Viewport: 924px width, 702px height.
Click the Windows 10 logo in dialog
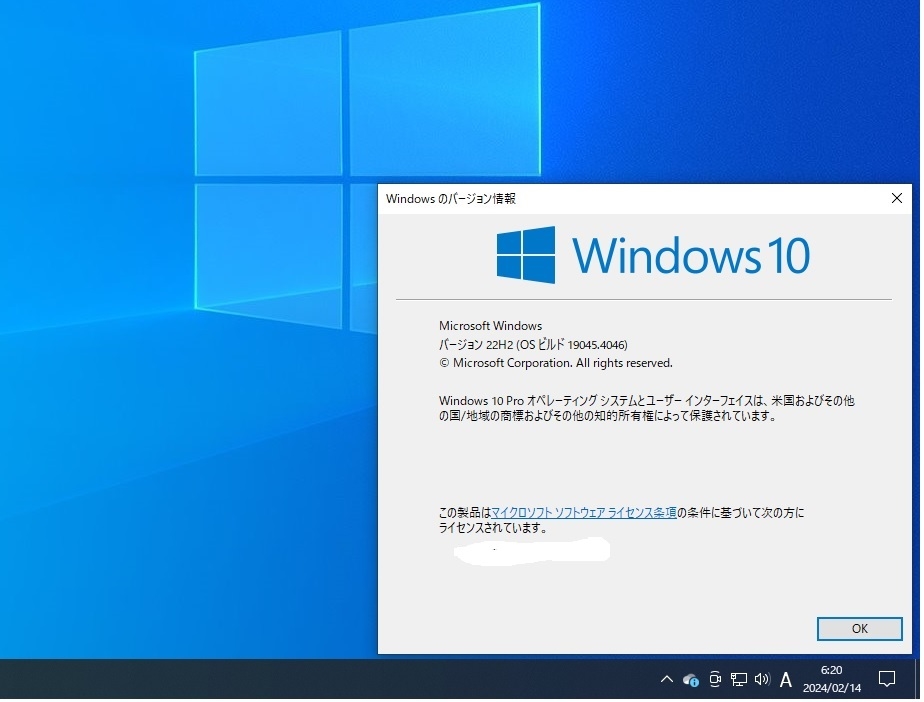[655, 256]
